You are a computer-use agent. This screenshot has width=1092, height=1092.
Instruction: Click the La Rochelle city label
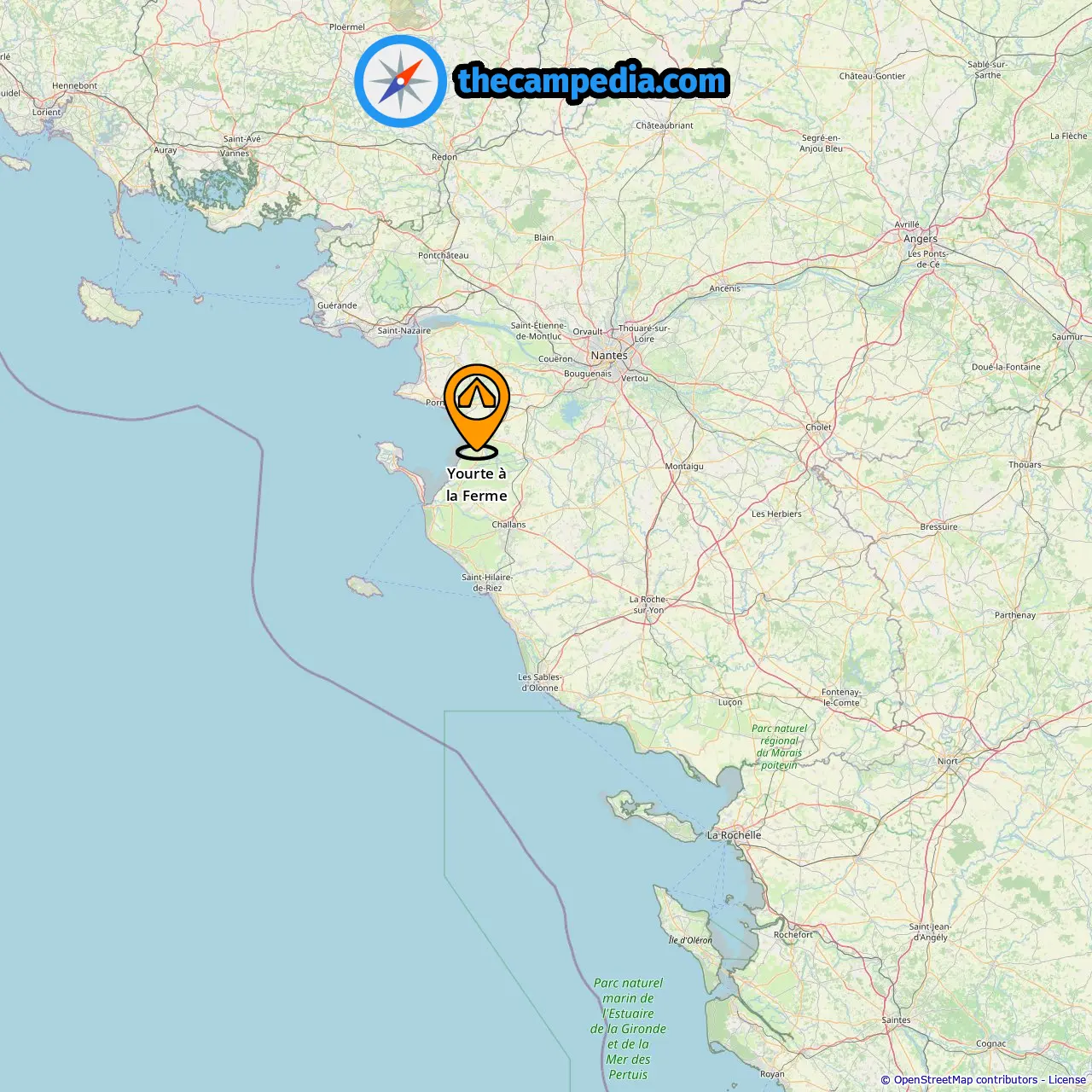735,835
